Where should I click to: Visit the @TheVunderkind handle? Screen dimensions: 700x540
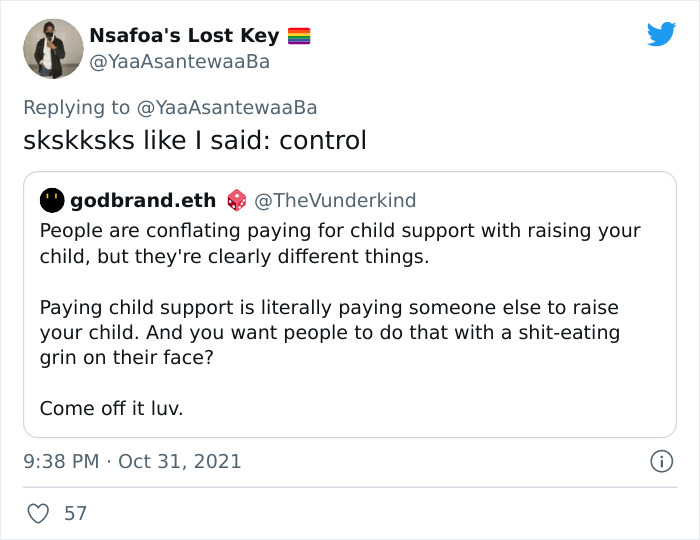click(335, 200)
